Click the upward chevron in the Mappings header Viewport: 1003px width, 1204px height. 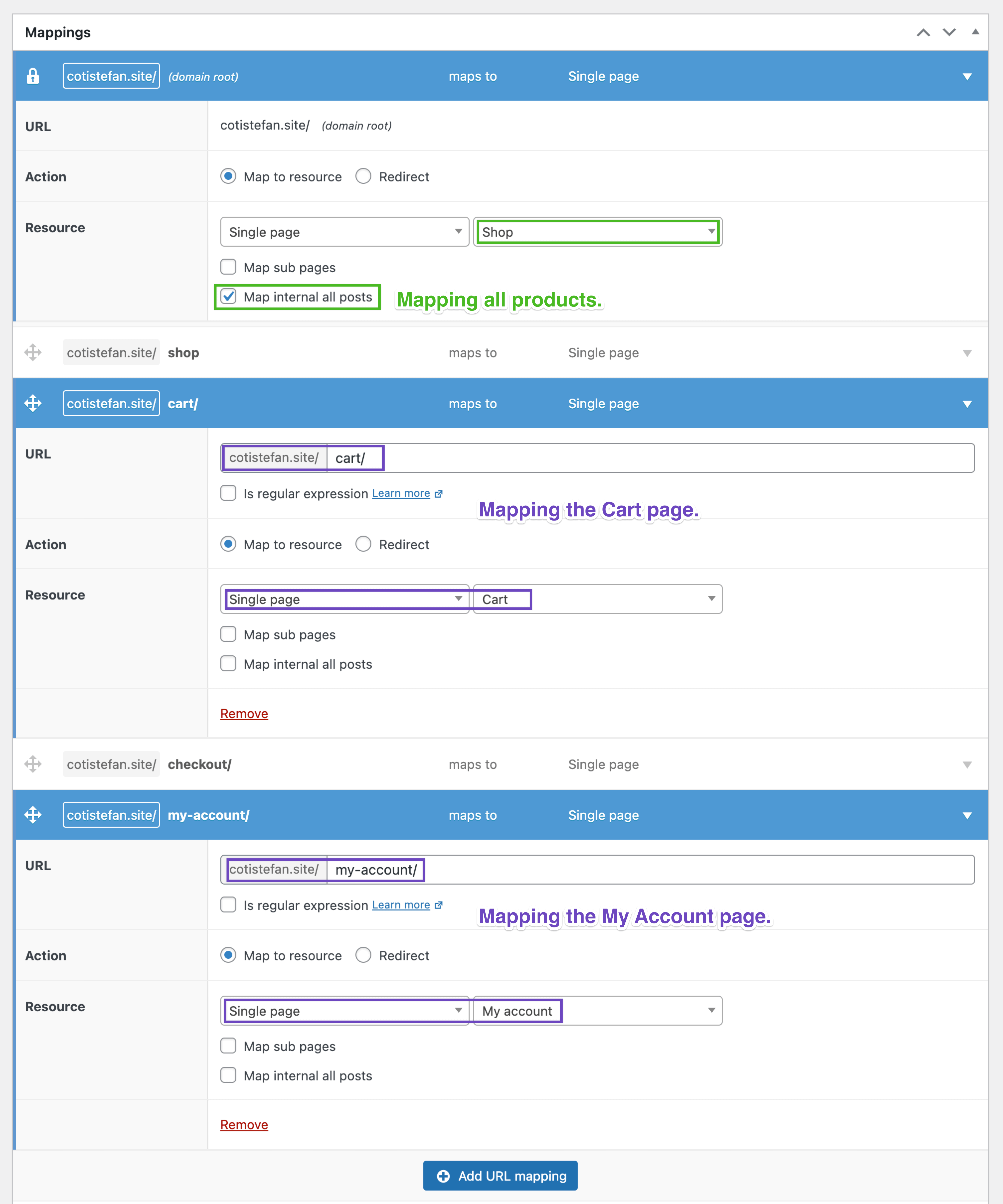924,33
